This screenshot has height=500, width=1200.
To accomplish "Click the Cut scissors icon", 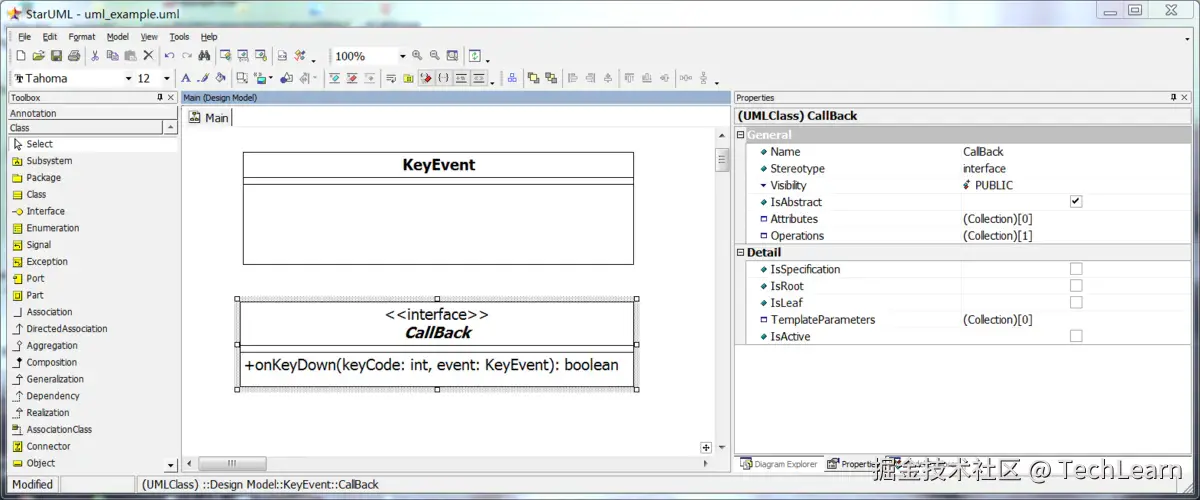I will click(x=95, y=56).
